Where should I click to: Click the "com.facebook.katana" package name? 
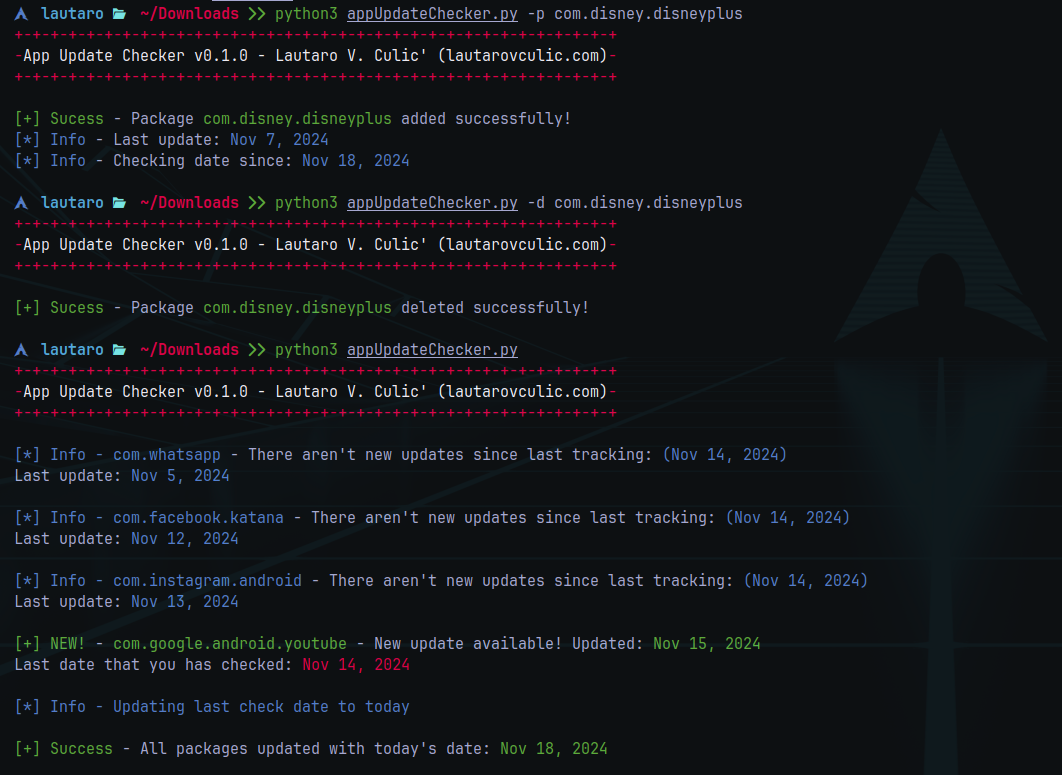198,518
